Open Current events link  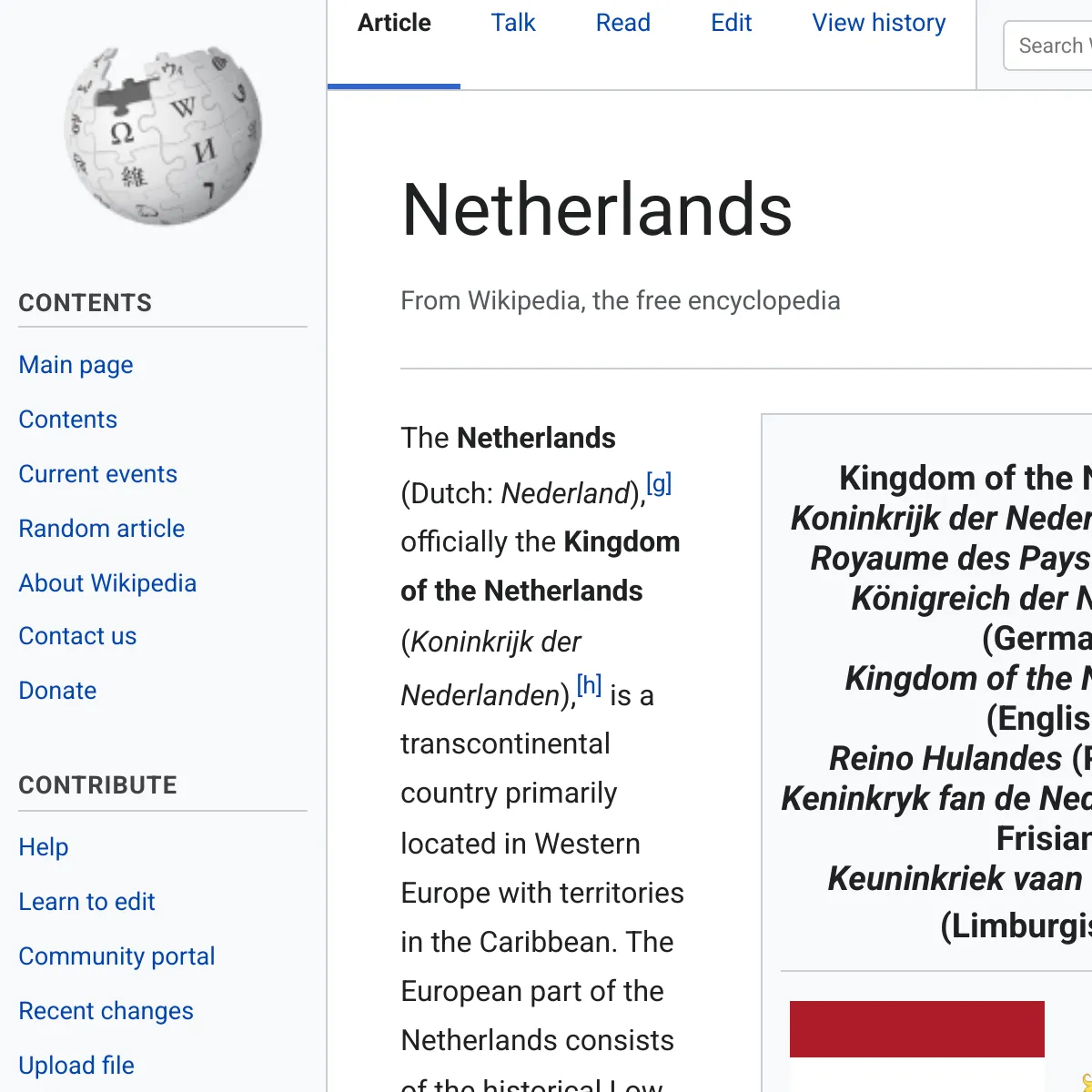click(x=98, y=474)
